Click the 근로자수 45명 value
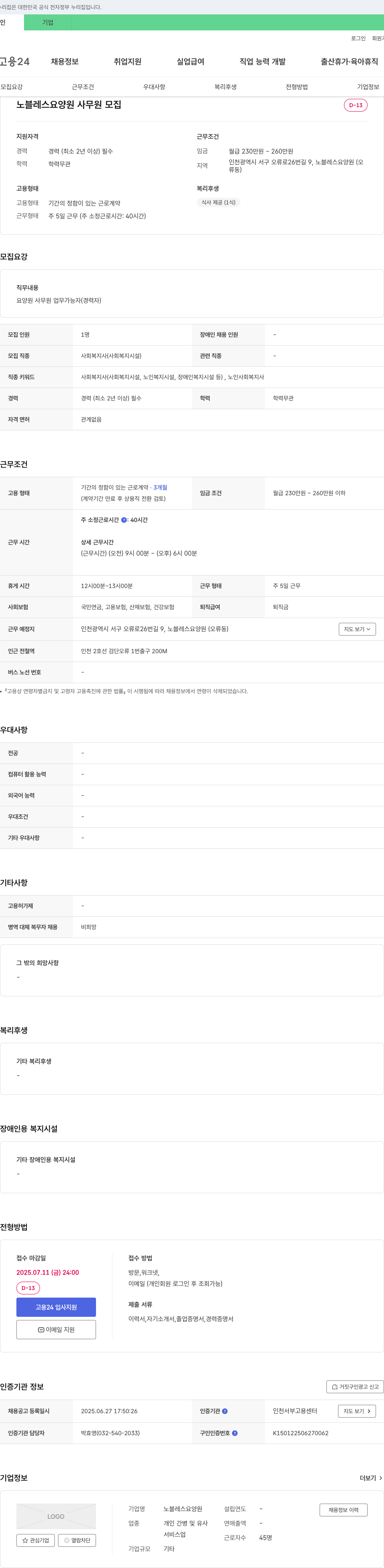This screenshot has width=384, height=1568. point(265,1538)
